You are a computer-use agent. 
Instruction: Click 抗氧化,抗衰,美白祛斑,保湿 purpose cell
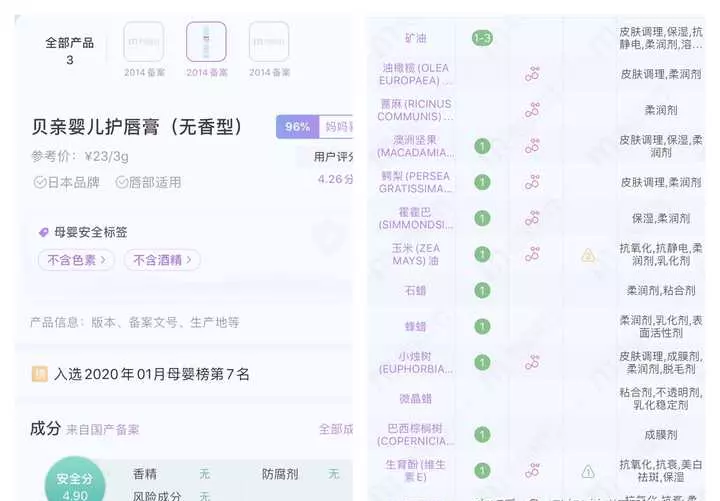661,471
